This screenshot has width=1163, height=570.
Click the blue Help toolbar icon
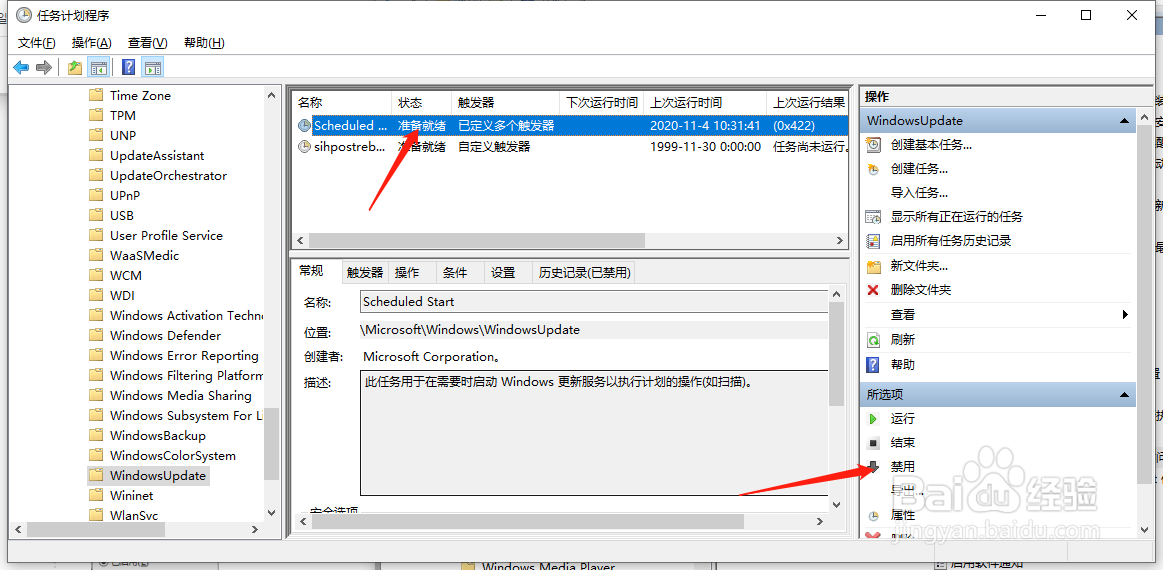128,68
